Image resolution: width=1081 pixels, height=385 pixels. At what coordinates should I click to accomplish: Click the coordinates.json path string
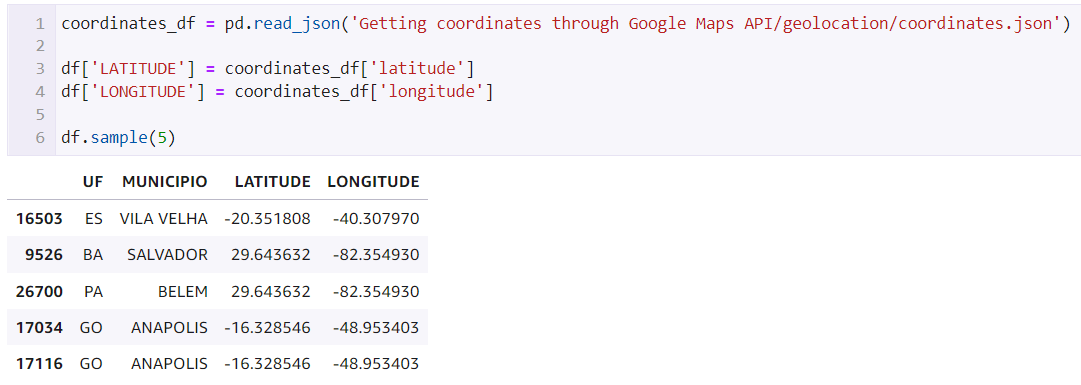707,24
